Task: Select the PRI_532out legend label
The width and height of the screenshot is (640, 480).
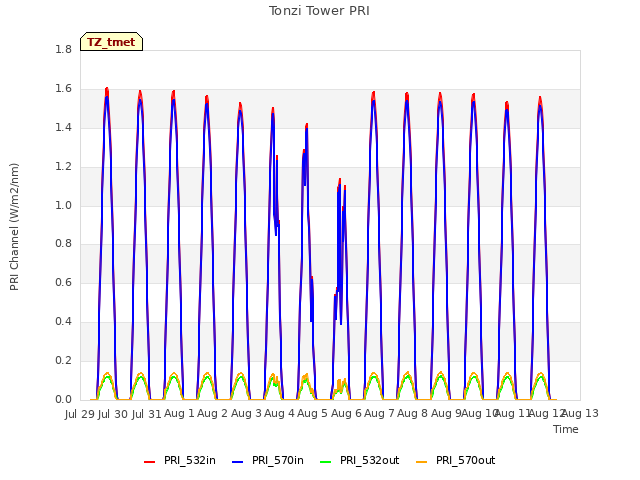Action: [x=369, y=460]
